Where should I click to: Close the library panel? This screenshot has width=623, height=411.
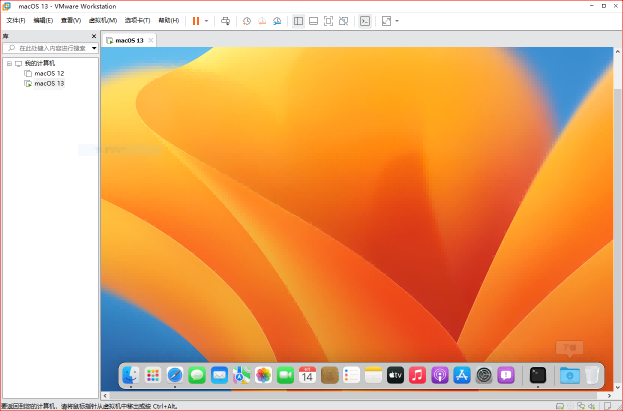(94, 36)
